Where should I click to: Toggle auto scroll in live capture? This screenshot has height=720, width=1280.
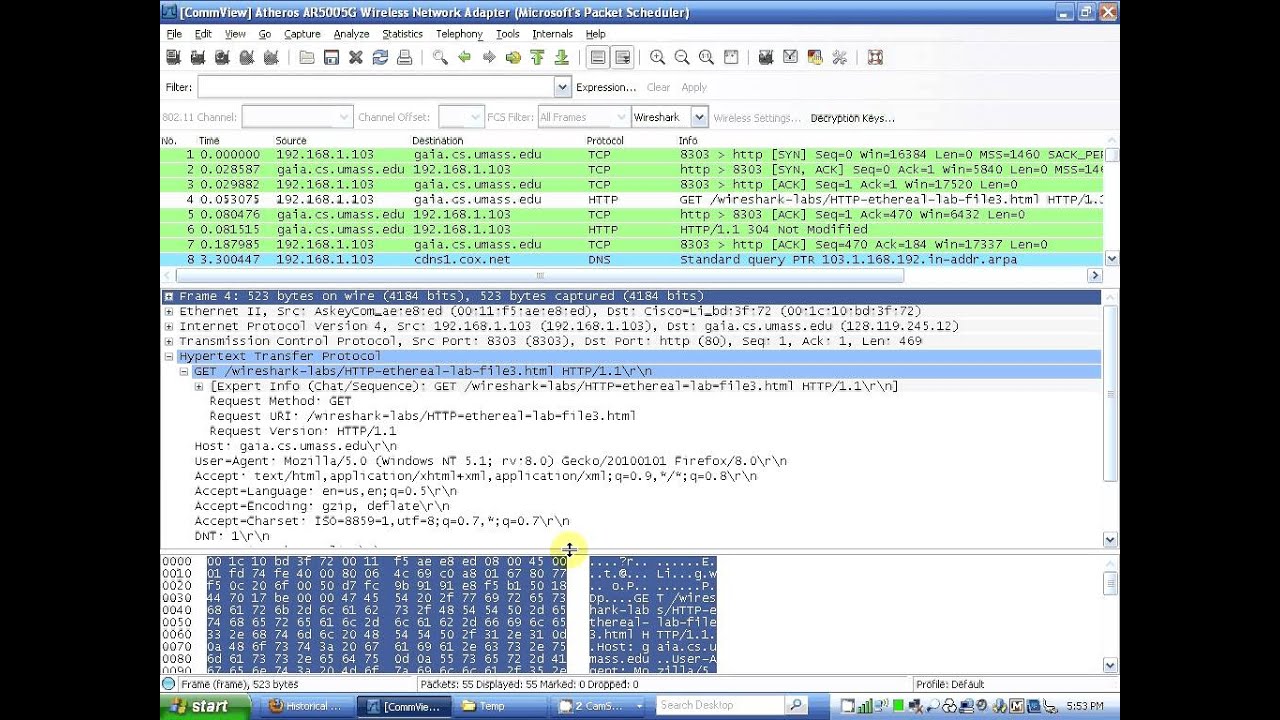pyautogui.click(x=622, y=58)
